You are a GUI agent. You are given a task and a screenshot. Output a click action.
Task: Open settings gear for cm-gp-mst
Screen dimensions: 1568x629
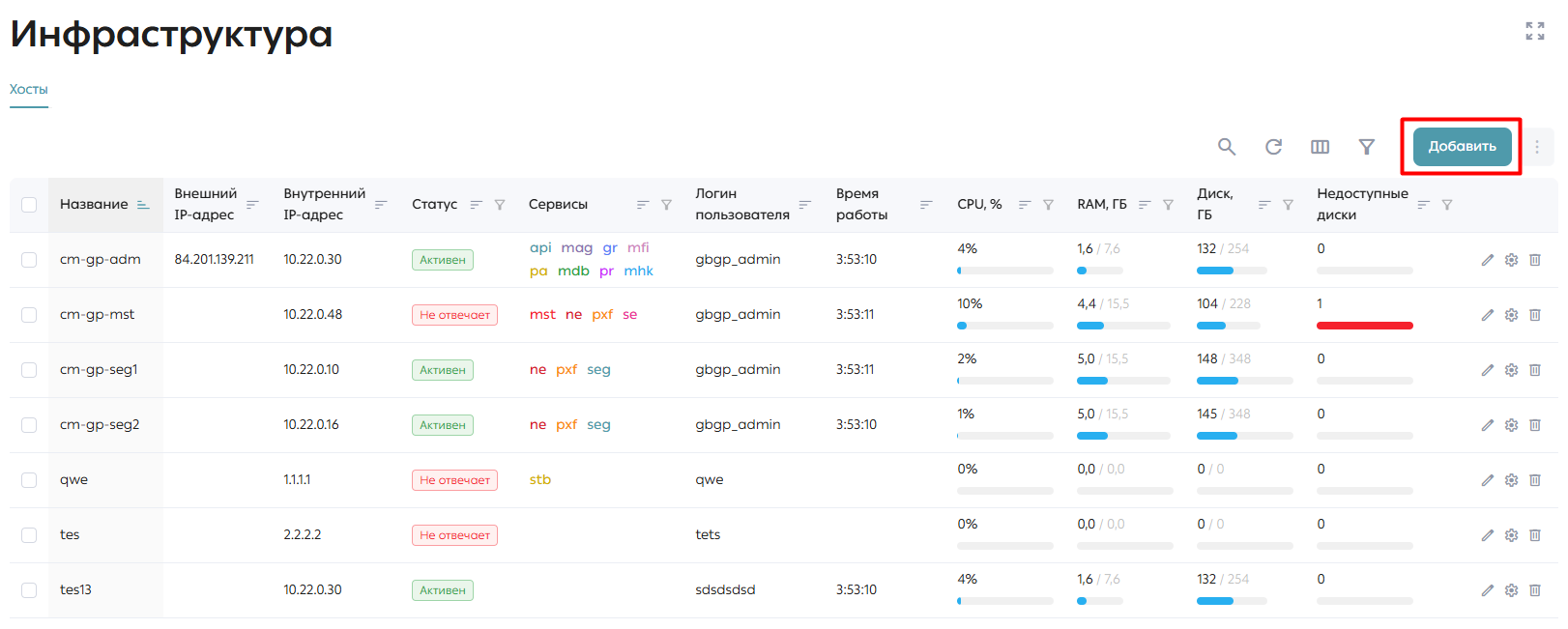click(x=1511, y=315)
